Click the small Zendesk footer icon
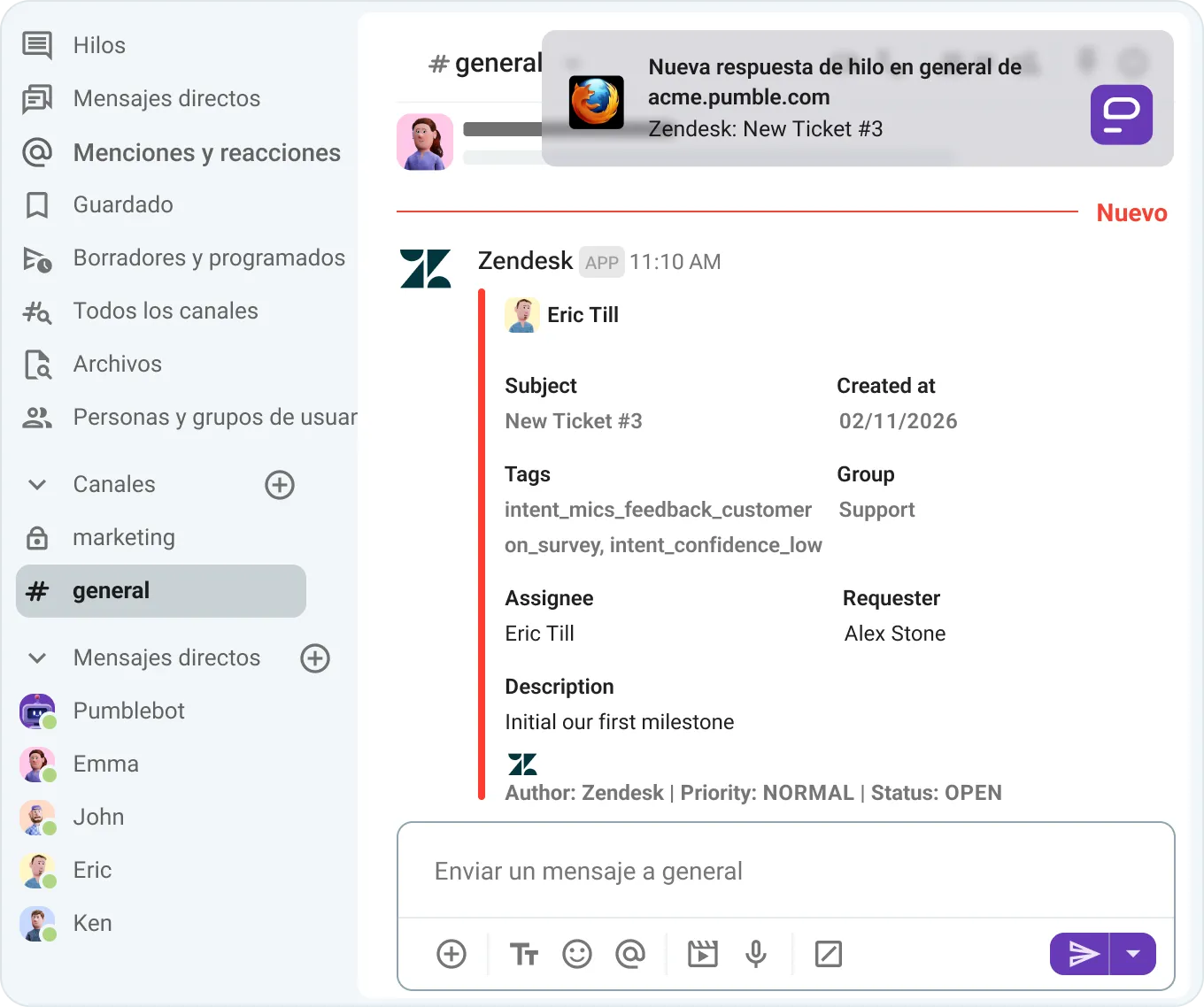The image size is (1204, 1007). [522, 764]
